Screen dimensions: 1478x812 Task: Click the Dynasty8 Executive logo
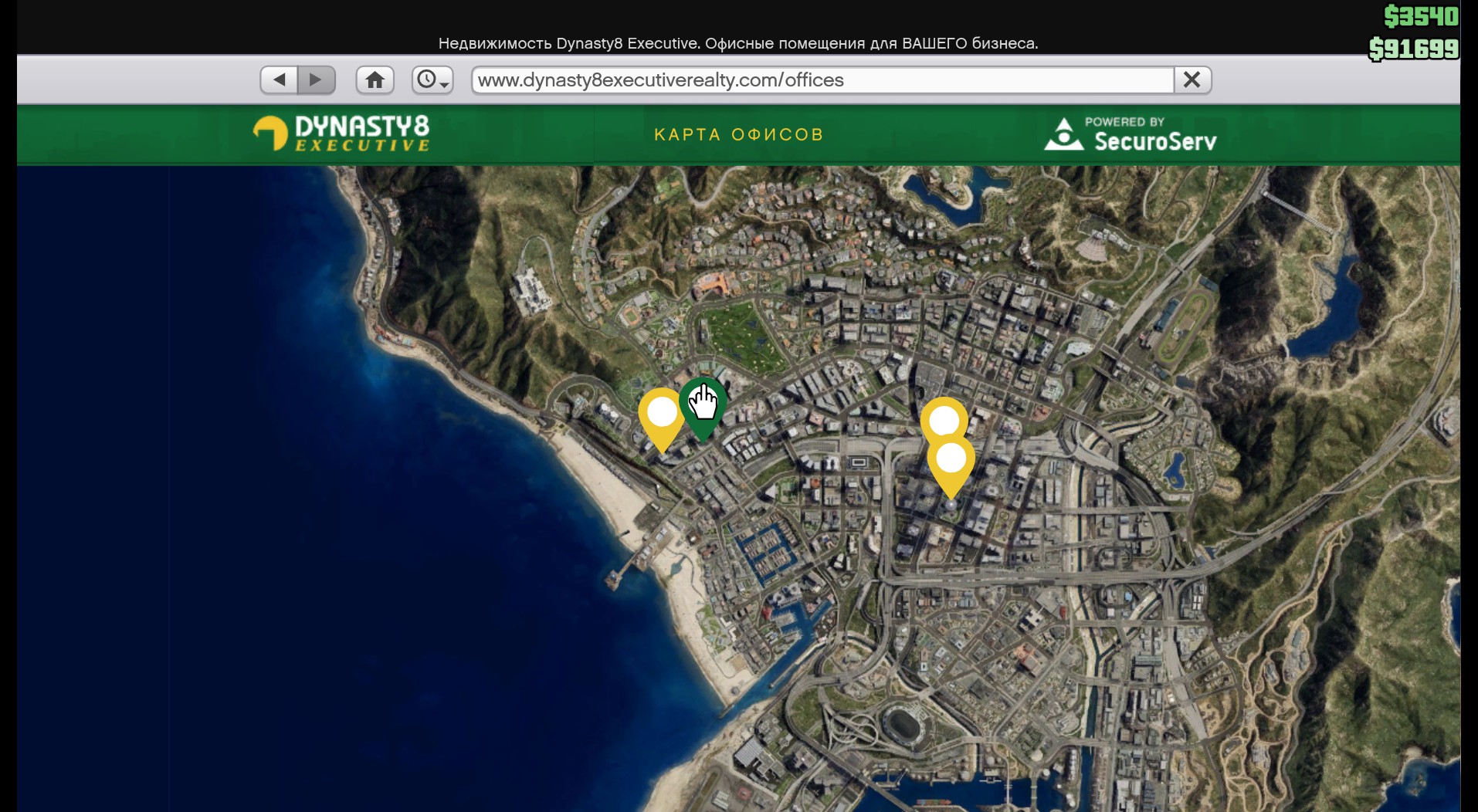(x=342, y=133)
